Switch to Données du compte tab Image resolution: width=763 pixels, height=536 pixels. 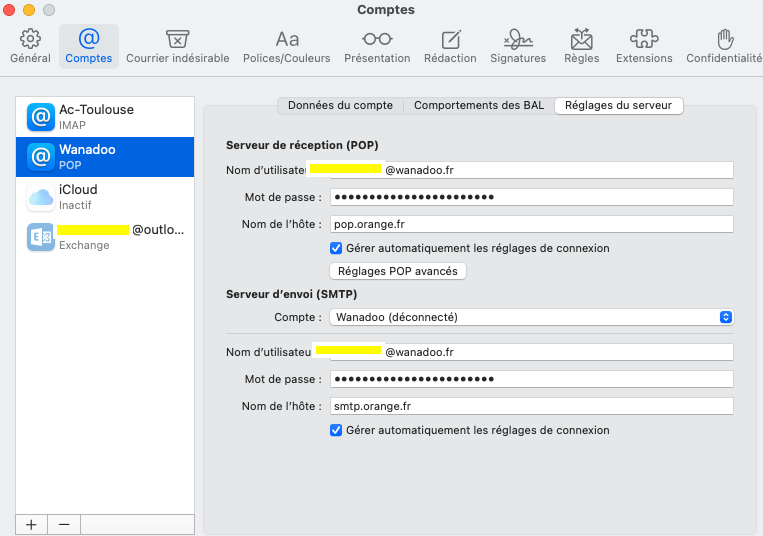(340, 105)
